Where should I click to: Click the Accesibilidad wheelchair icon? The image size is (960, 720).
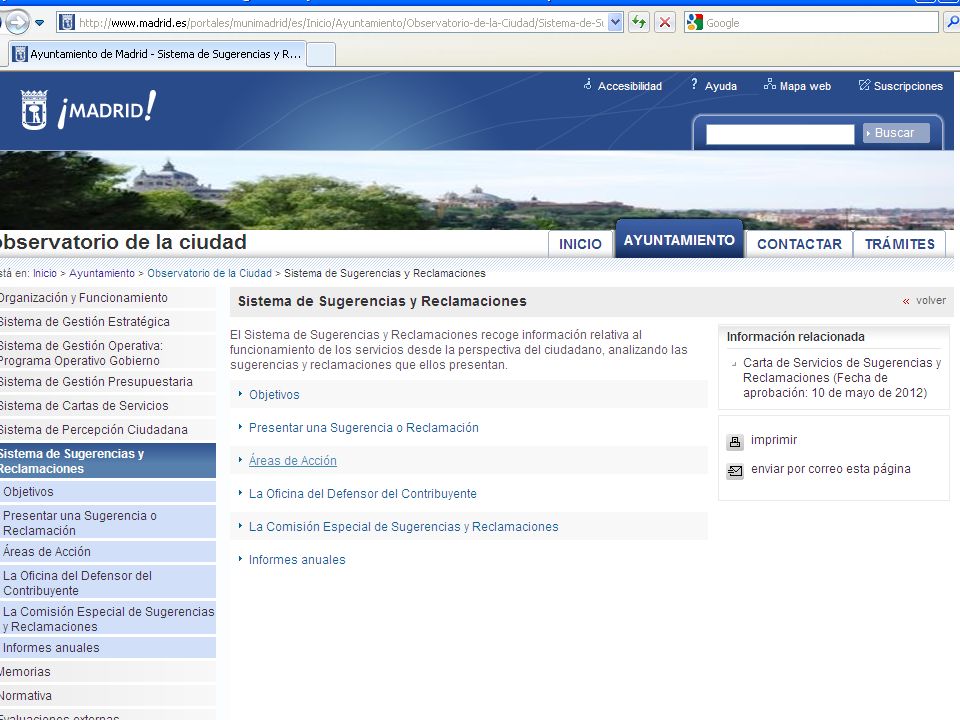(588, 84)
